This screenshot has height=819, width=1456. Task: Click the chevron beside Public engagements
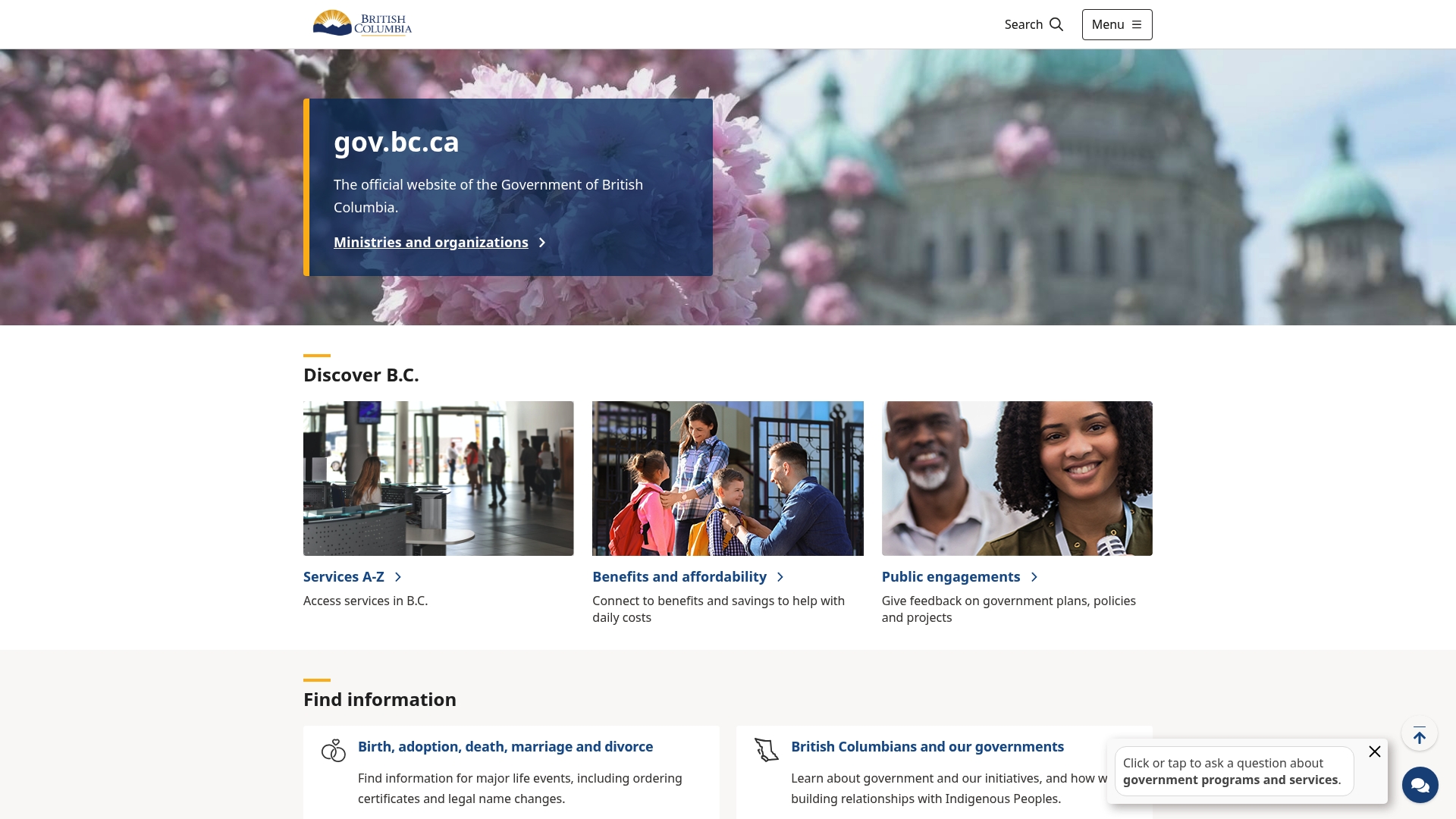click(1034, 577)
